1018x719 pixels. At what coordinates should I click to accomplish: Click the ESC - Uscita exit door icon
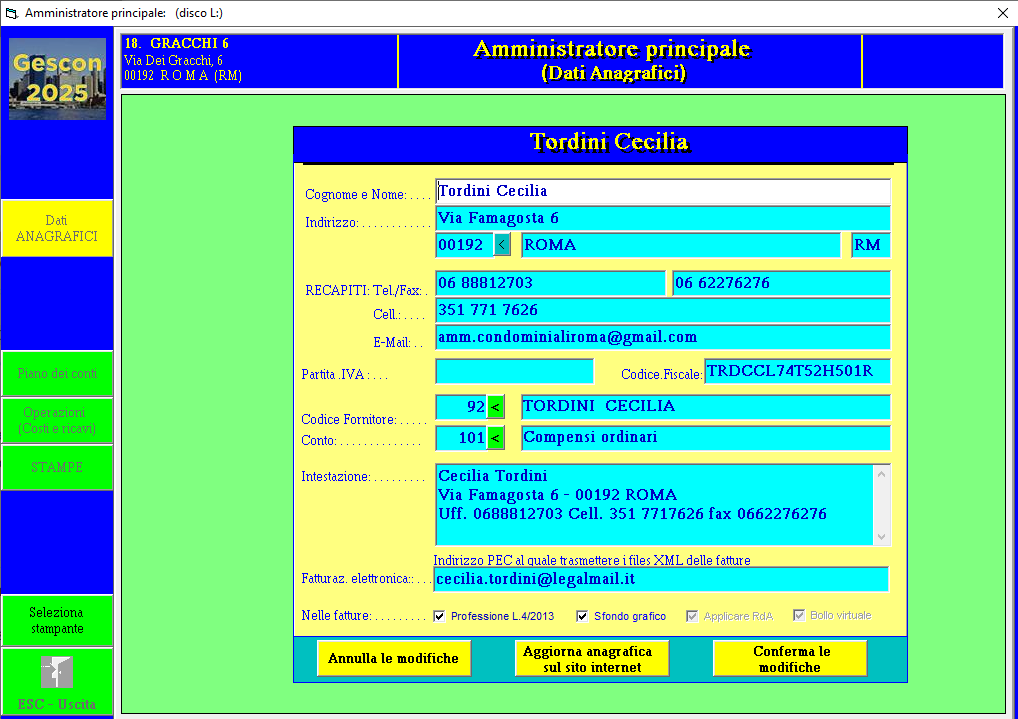tap(57, 672)
